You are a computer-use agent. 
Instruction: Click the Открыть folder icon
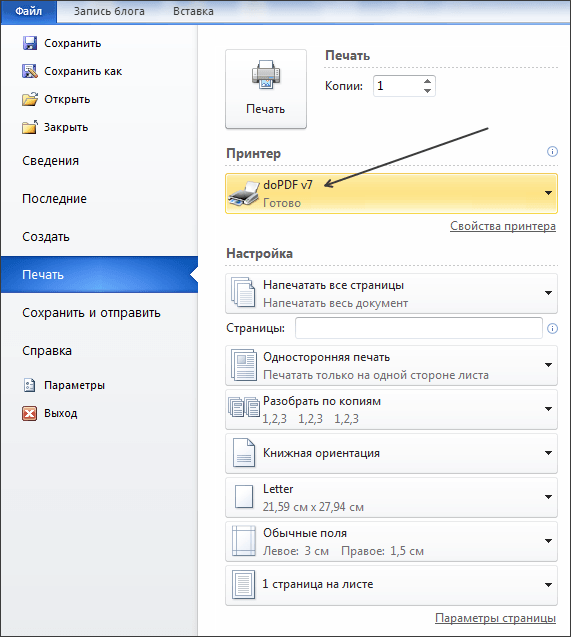pos(30,99)
